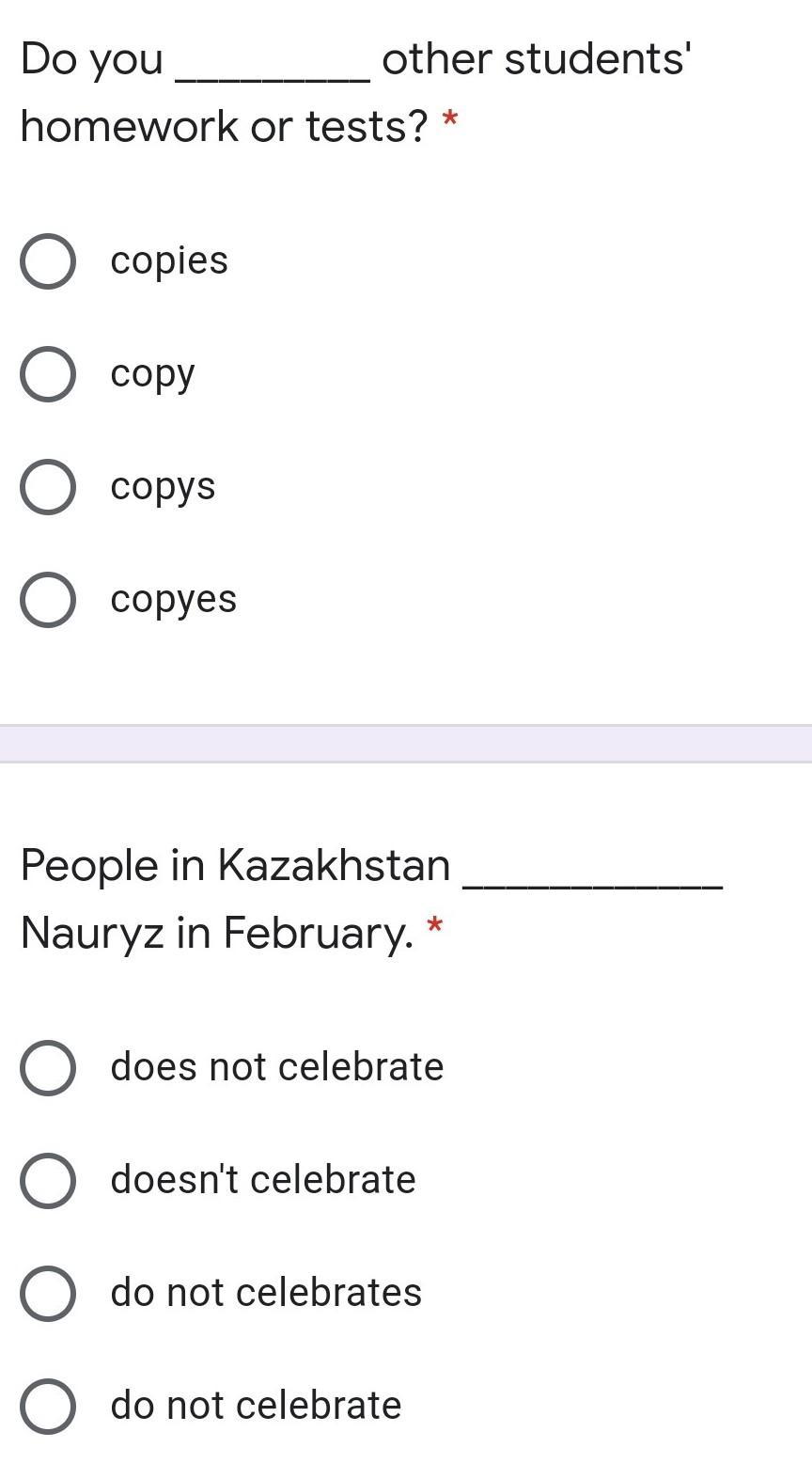The width and height of the screenshot is (812, 1479).
Task: Click the "doesn't celebrate" label text
Action: point(262,1180)
